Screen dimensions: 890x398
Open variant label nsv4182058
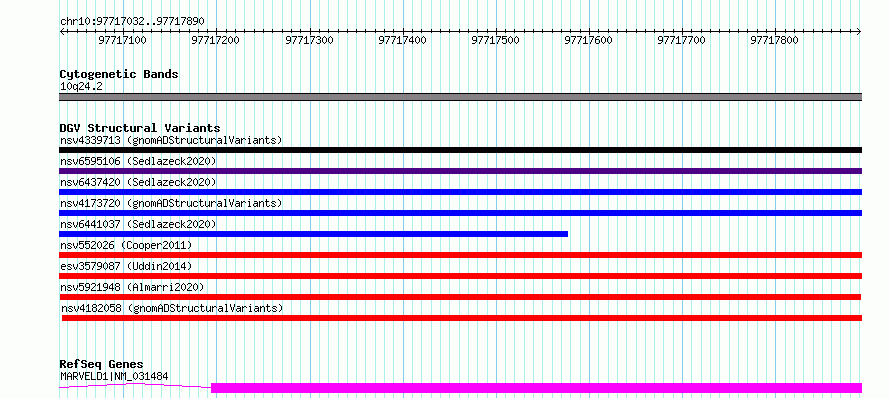[x=172, y=308]
